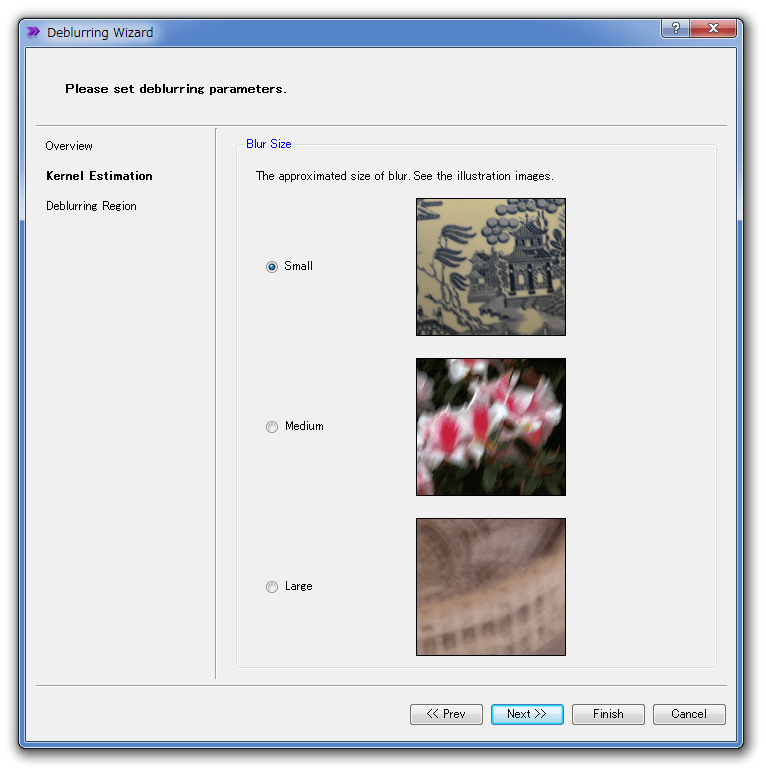The image size is (766, 771).
Task: Click the Blur Size group label
Action: 268,144
